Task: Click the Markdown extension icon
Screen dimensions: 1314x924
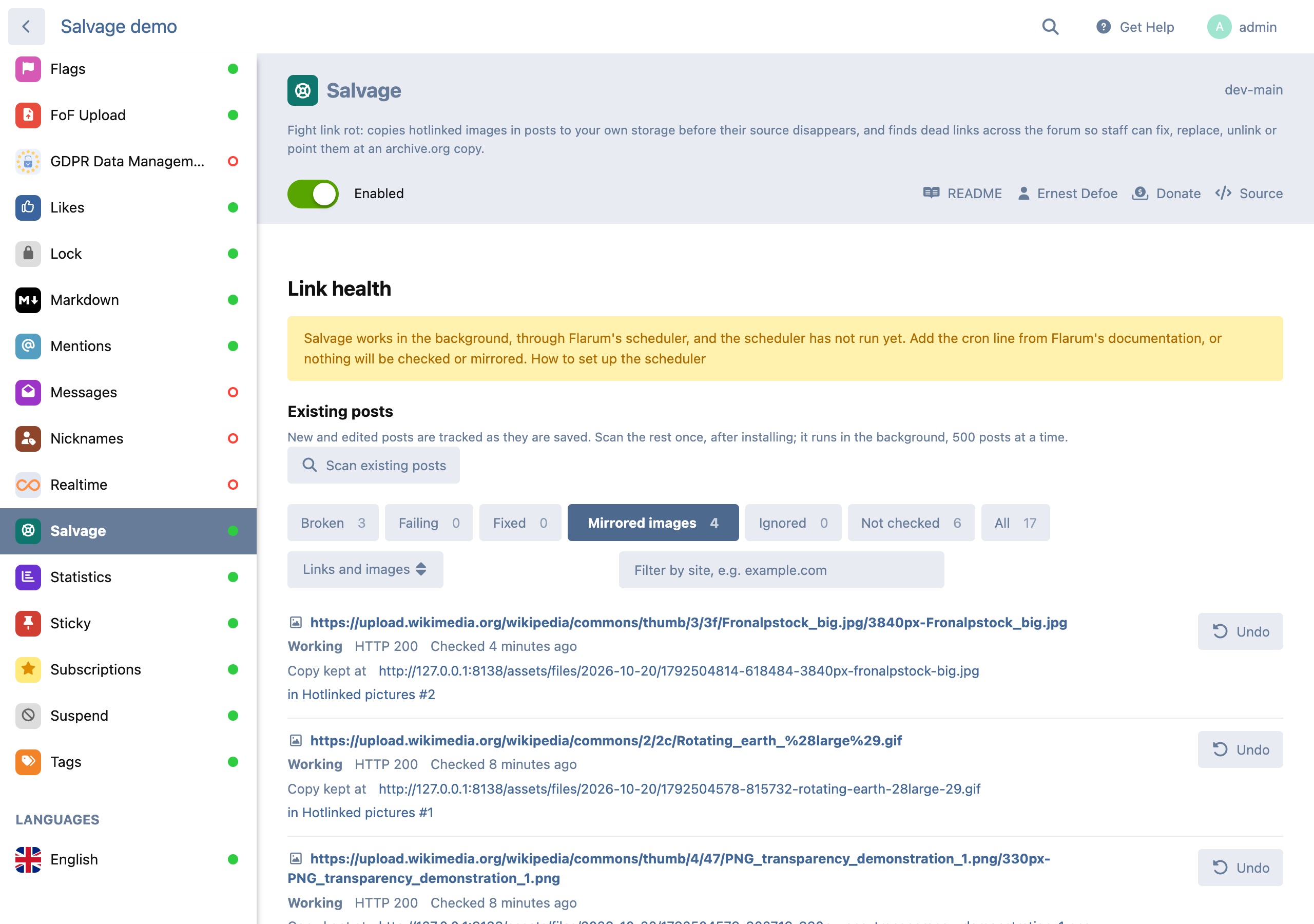Action: point(28,300)
